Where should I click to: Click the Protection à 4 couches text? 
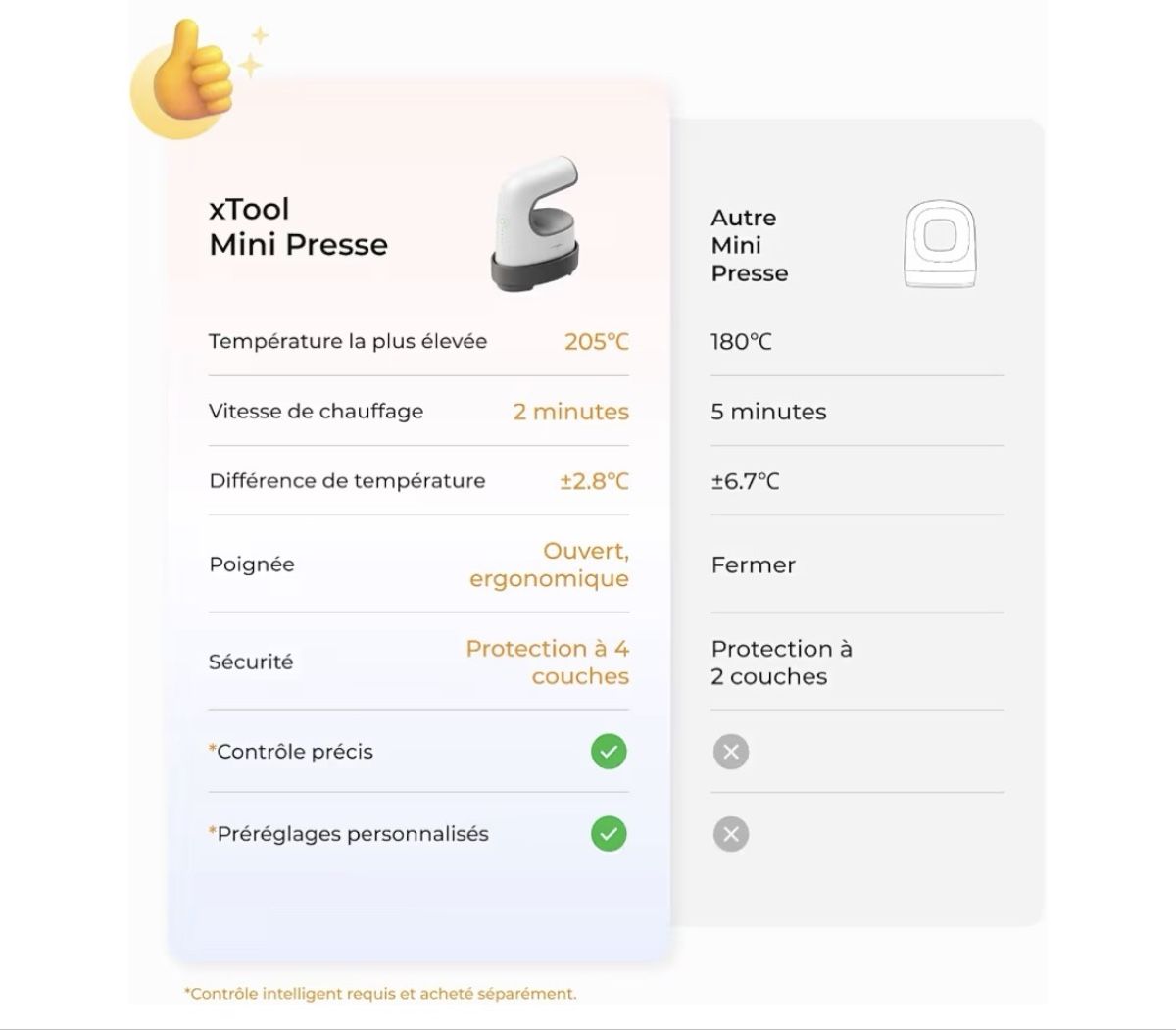tap(547, 662)
